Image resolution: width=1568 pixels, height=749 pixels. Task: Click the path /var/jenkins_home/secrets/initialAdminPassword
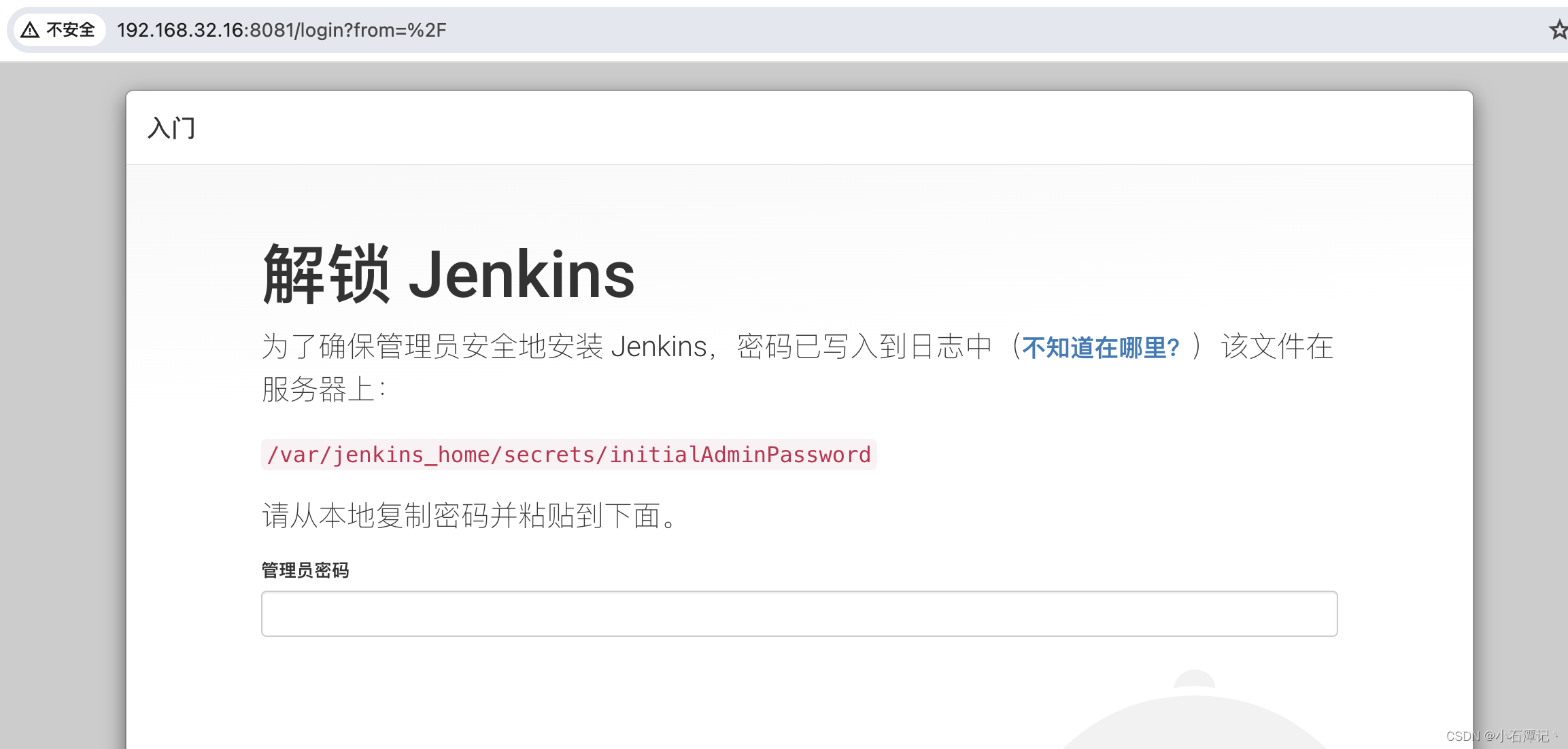(568, 455)
